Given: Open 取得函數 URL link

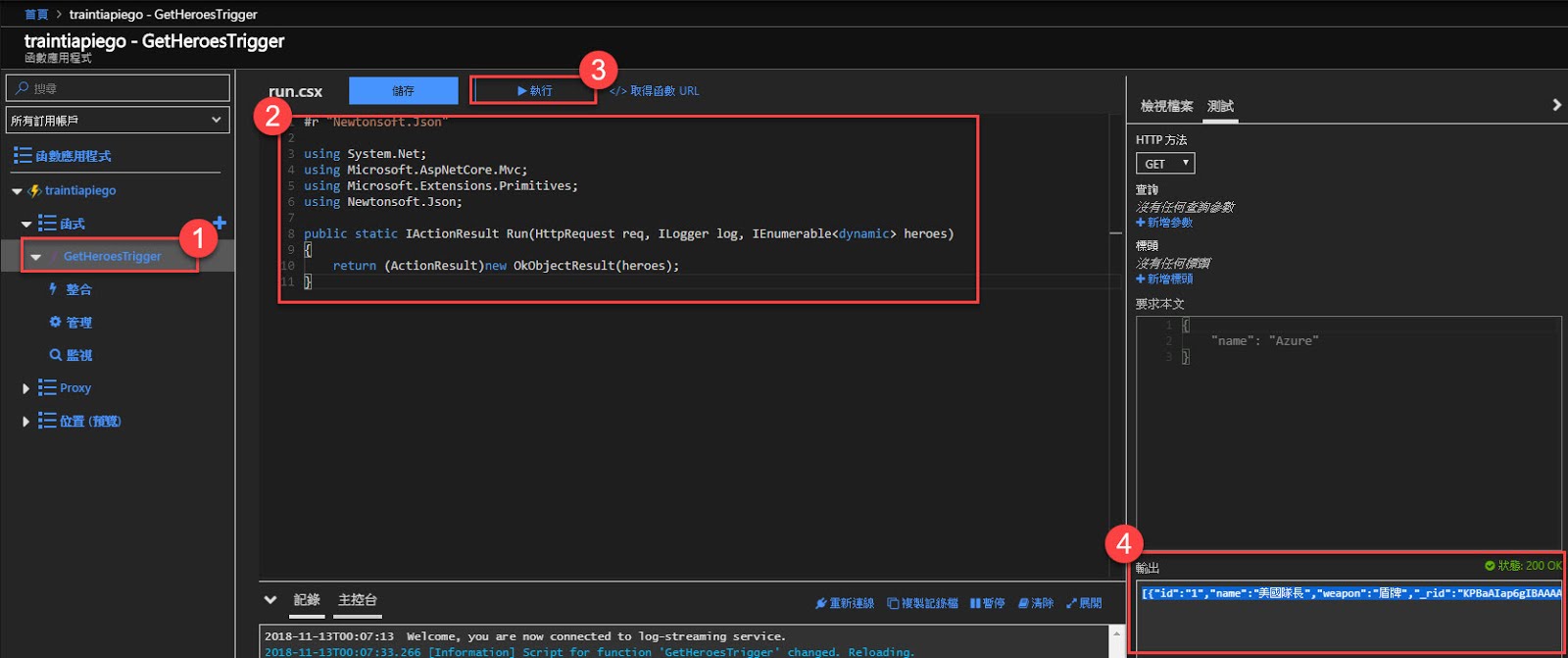Looking at the screenshot, I should (x=655, y=90).
